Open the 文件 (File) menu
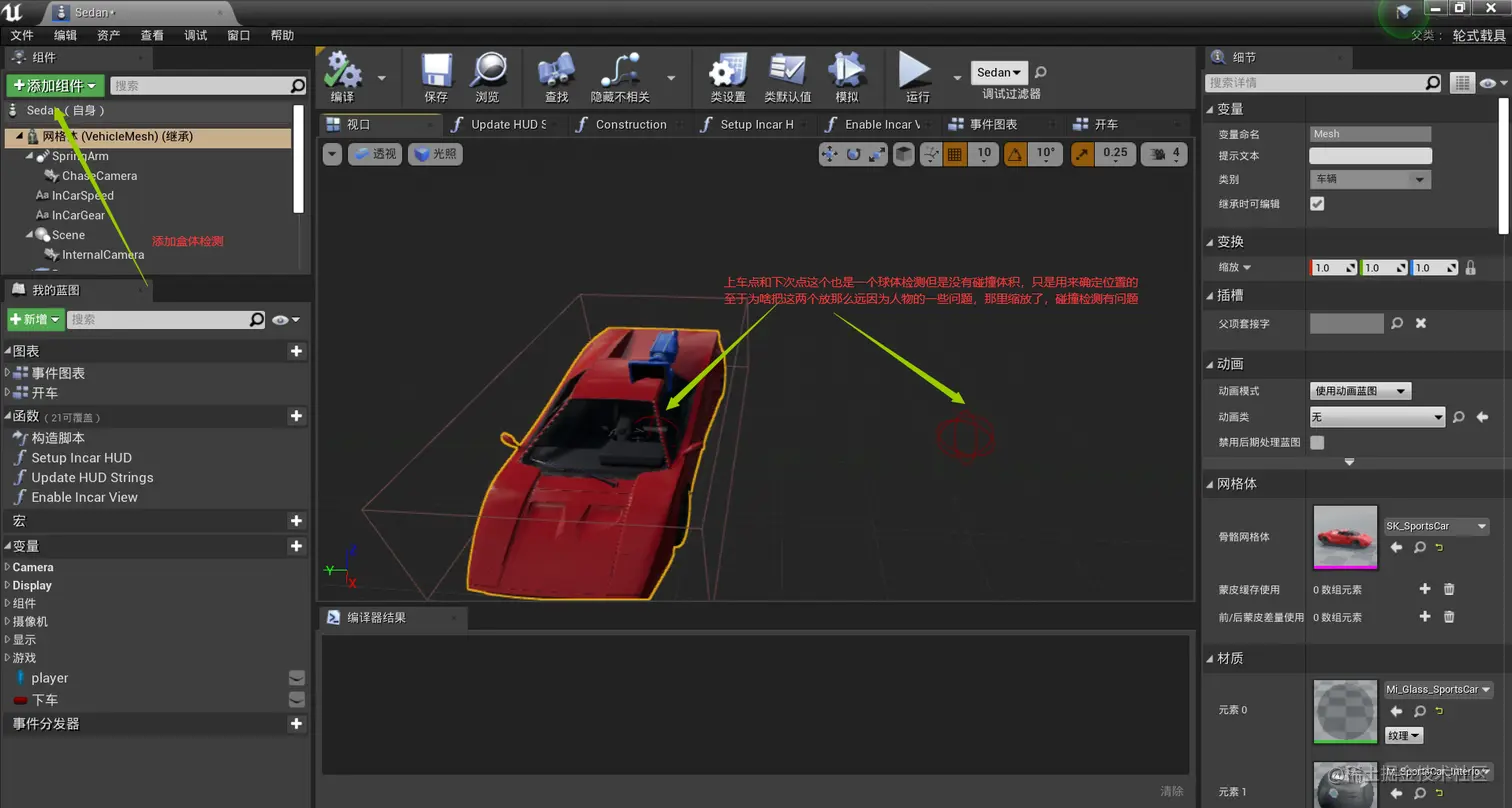The width and height of the screenshot is (1512, 808). coord(22,35)
